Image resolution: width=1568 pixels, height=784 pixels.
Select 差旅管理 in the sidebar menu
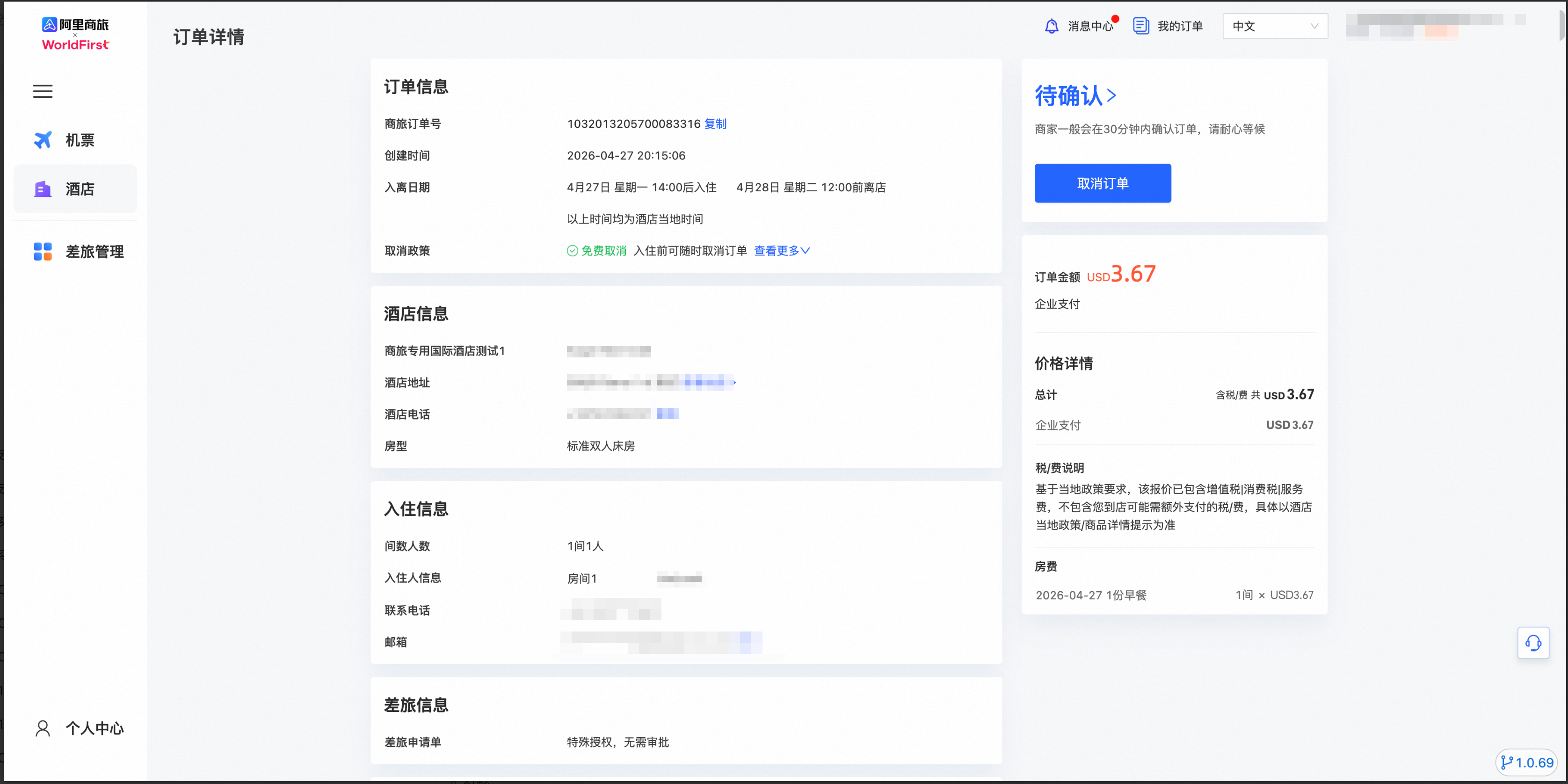[94, 251]
